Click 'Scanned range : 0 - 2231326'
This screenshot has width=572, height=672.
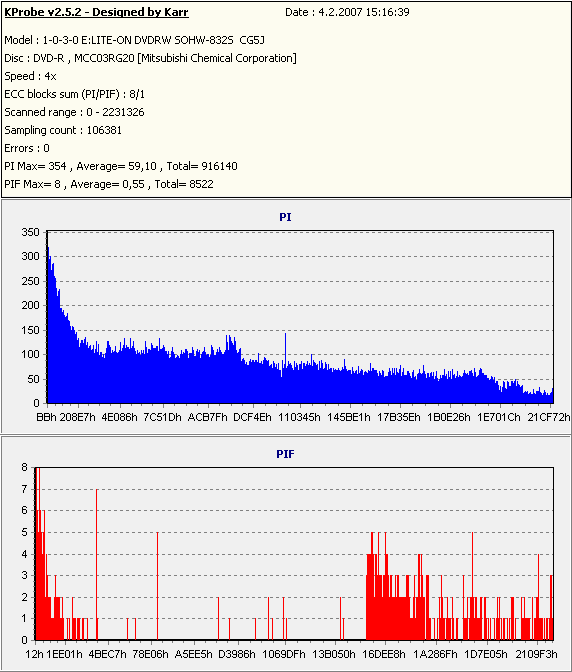pos(75,112)
